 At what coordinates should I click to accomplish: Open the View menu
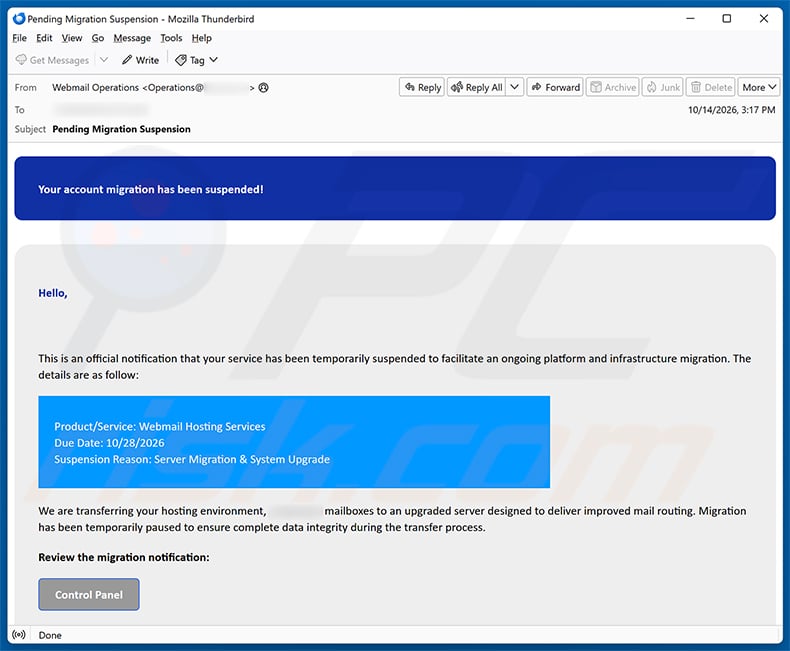click(x=72, y=38)
